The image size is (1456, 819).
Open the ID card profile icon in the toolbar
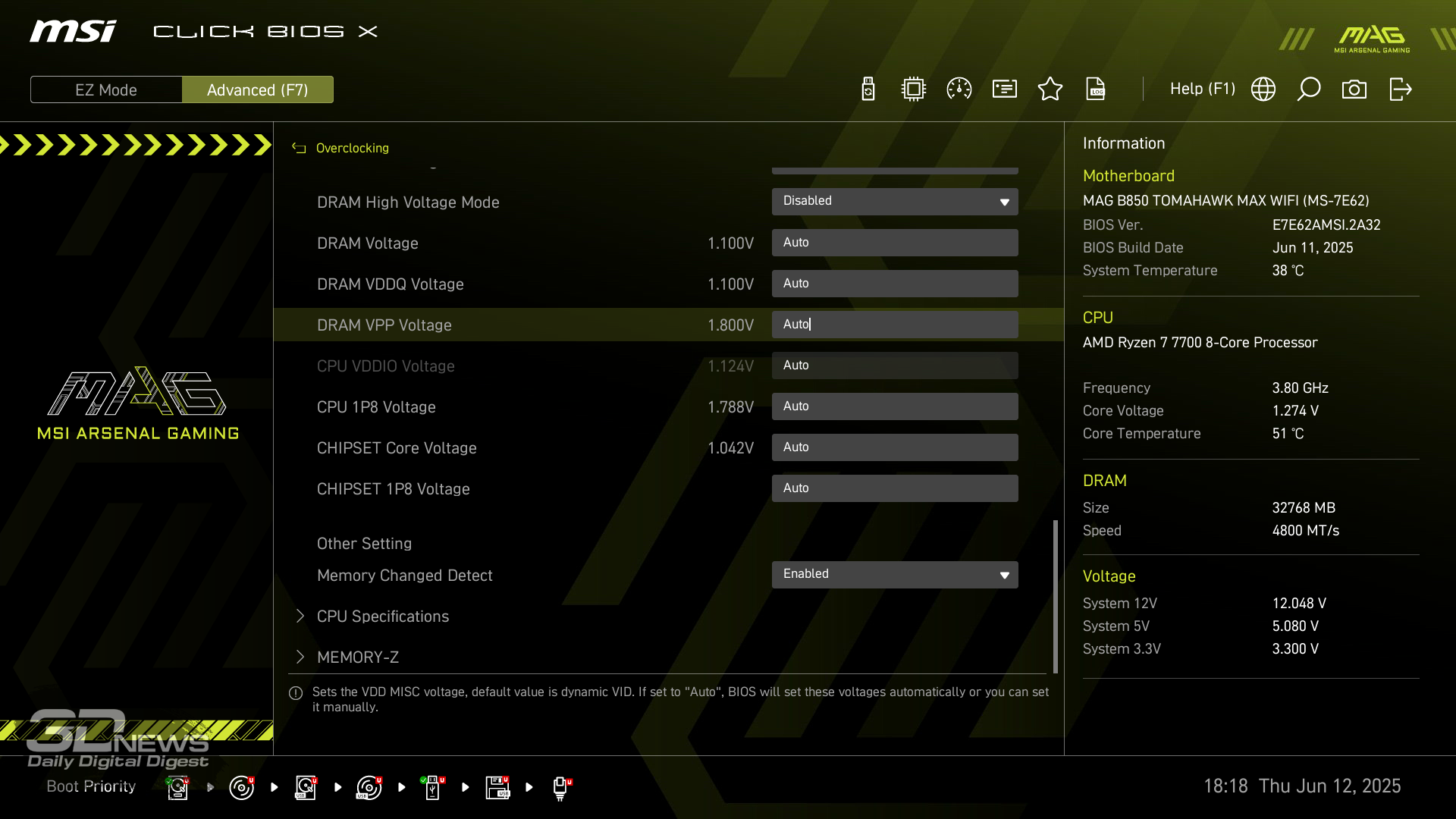click(1005, 89)
